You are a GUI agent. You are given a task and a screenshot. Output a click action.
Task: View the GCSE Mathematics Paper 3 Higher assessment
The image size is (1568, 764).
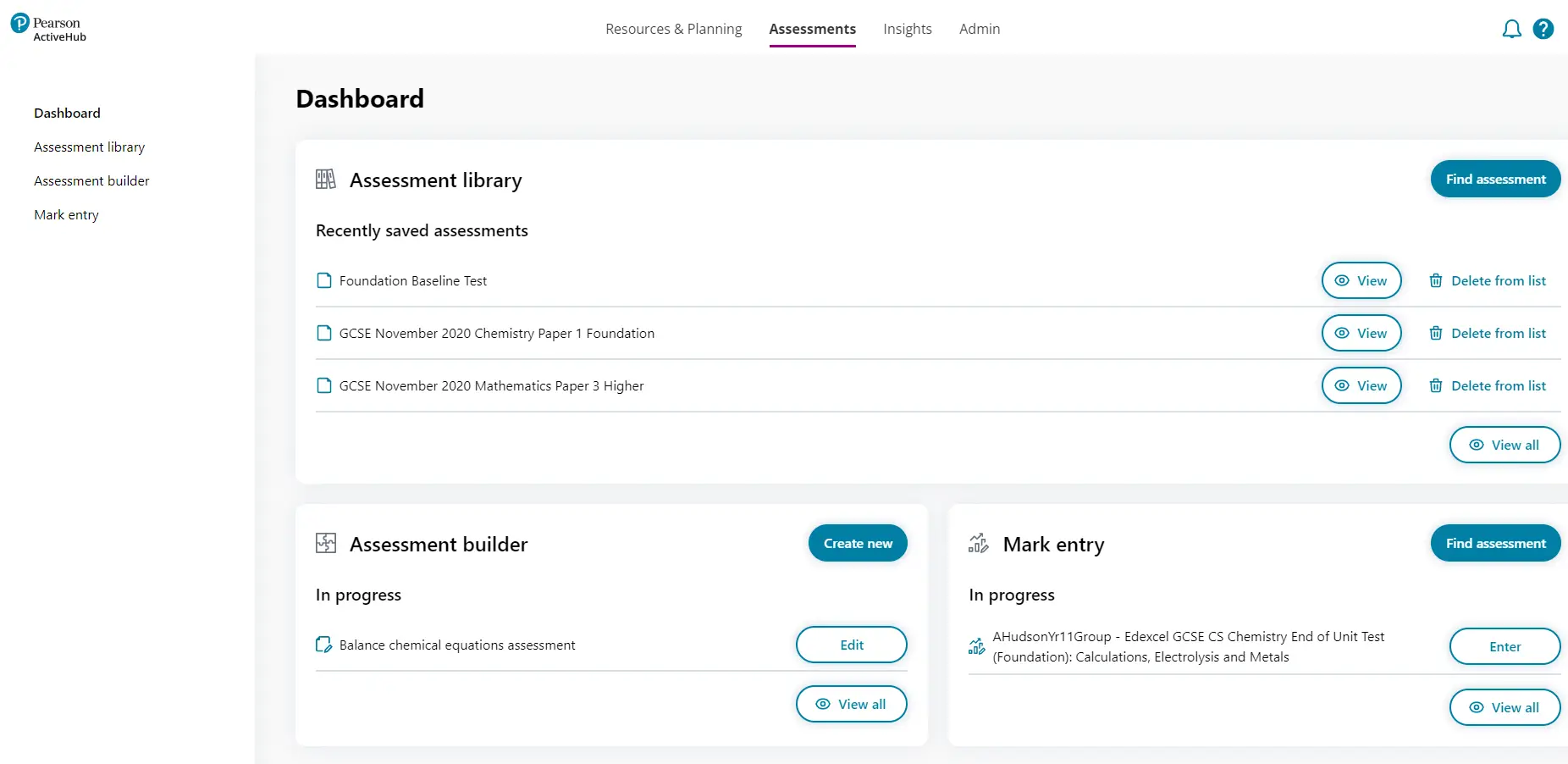click(x=1361, y=385)
